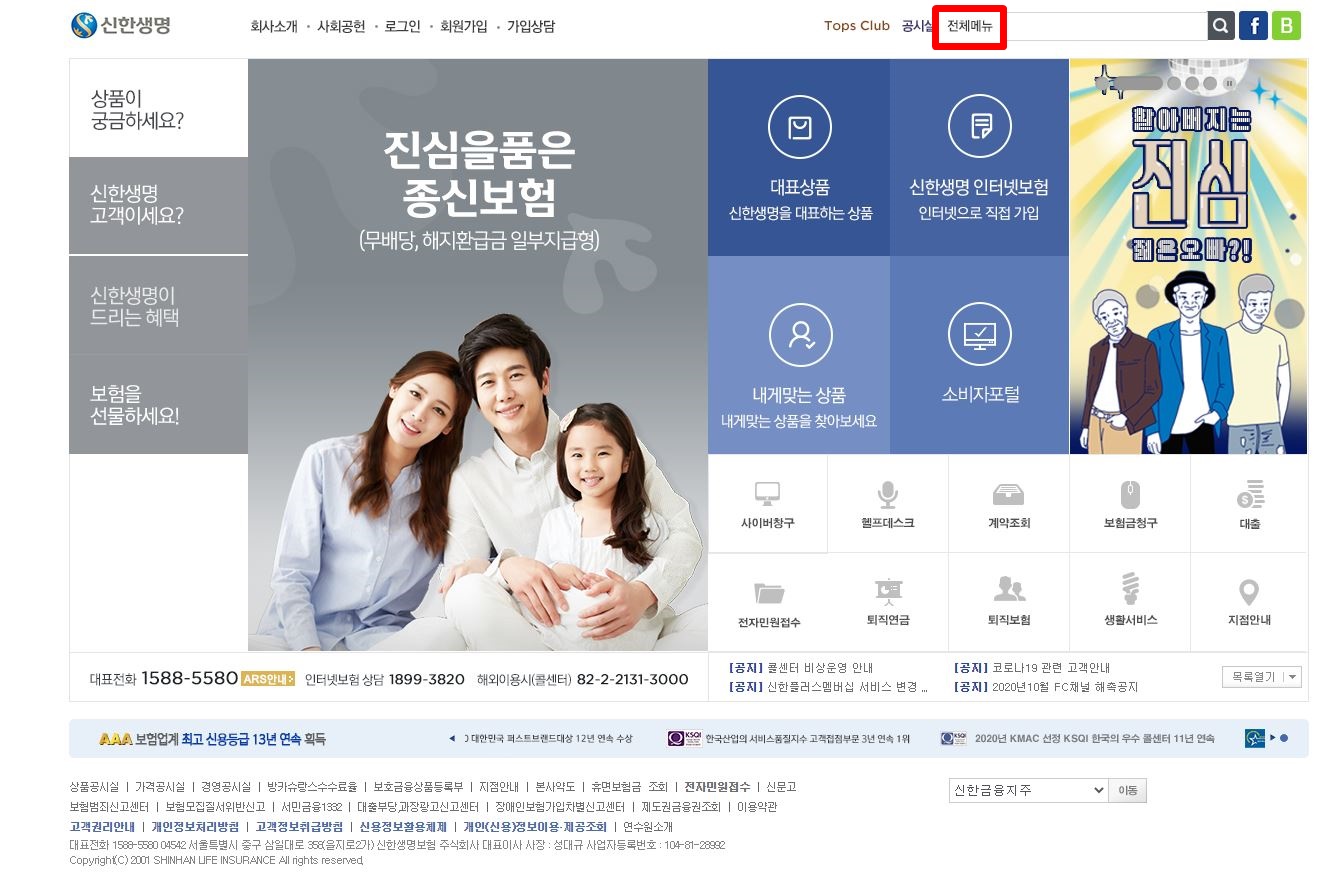Open the 코로나19 관련 고객안내 notice
Image resolution: width=1336 pixels, height=891 pixels.
click(x=1032, y=668)
